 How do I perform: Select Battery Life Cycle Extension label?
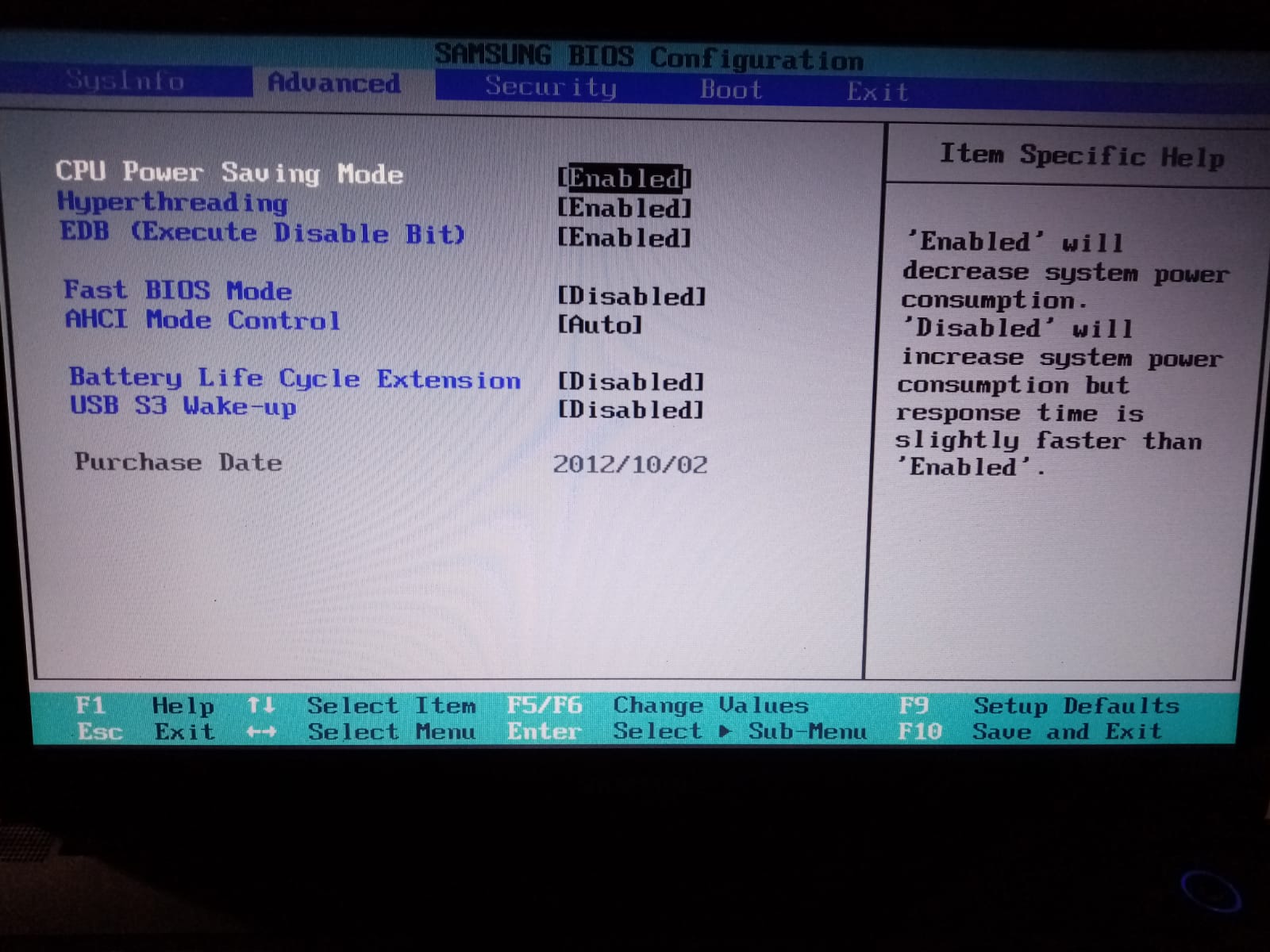[294, 378]
